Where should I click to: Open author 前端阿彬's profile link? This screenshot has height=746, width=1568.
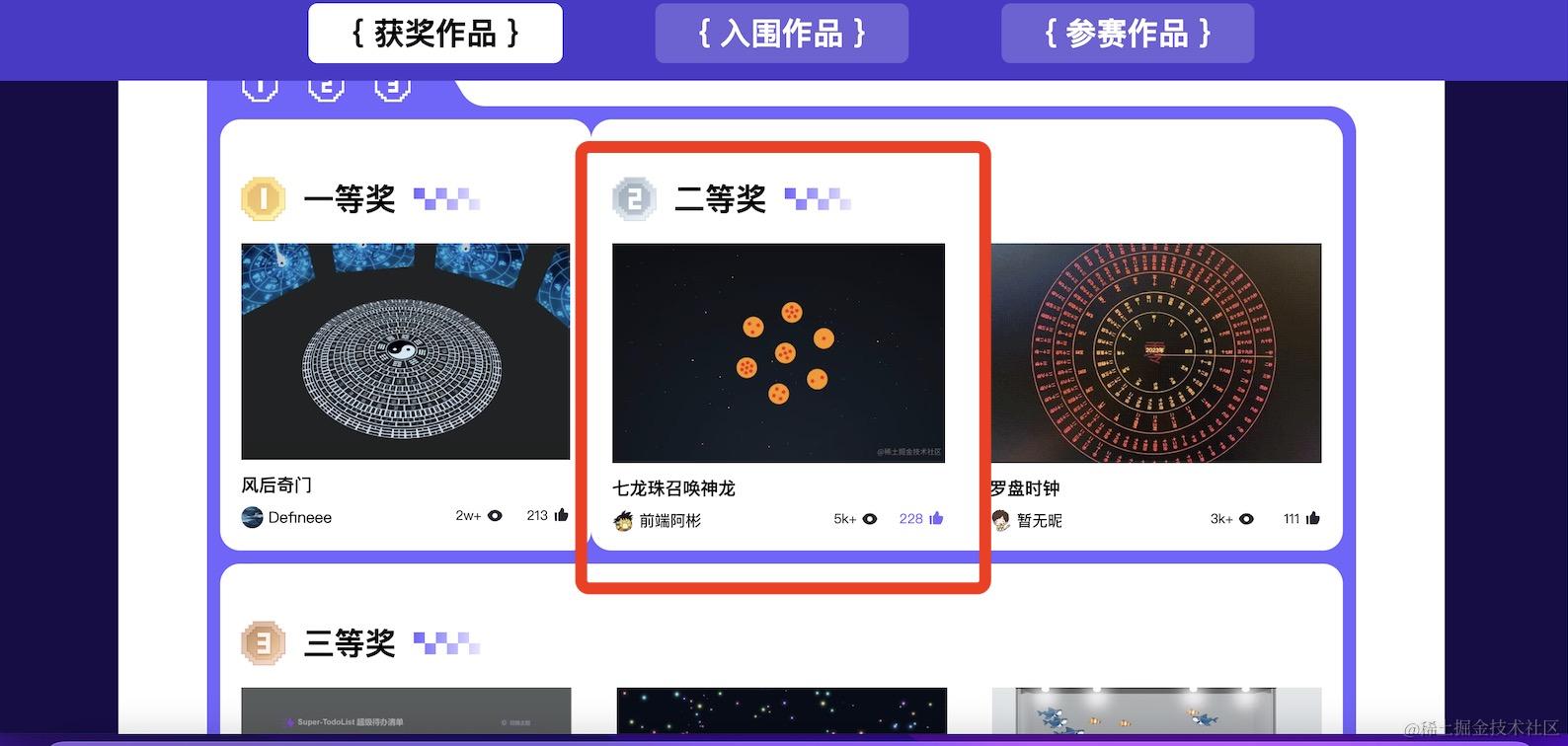(x=669, y=520)
